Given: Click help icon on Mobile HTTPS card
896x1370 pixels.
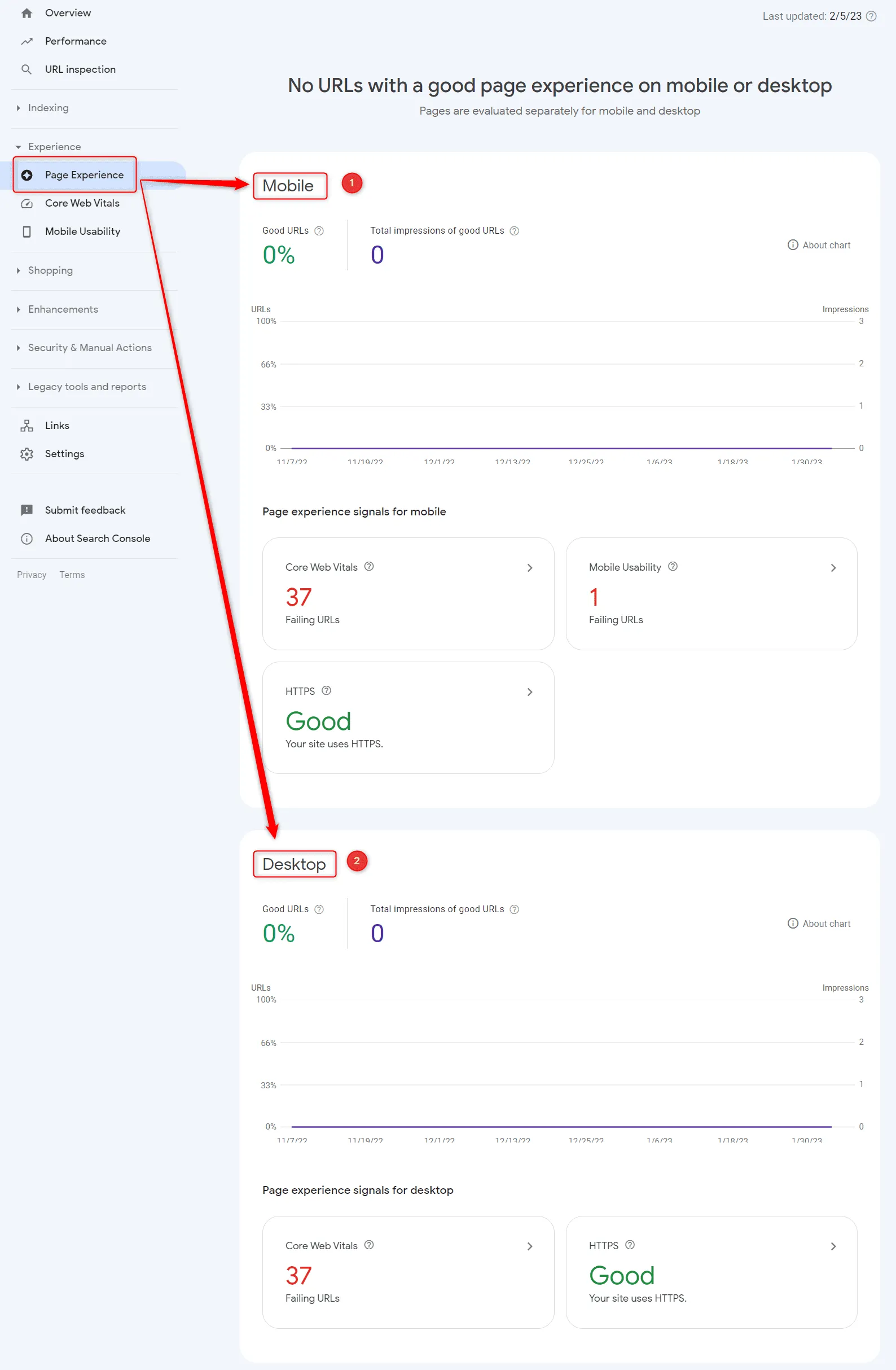Looking at the screenshot, I should 326,691.
